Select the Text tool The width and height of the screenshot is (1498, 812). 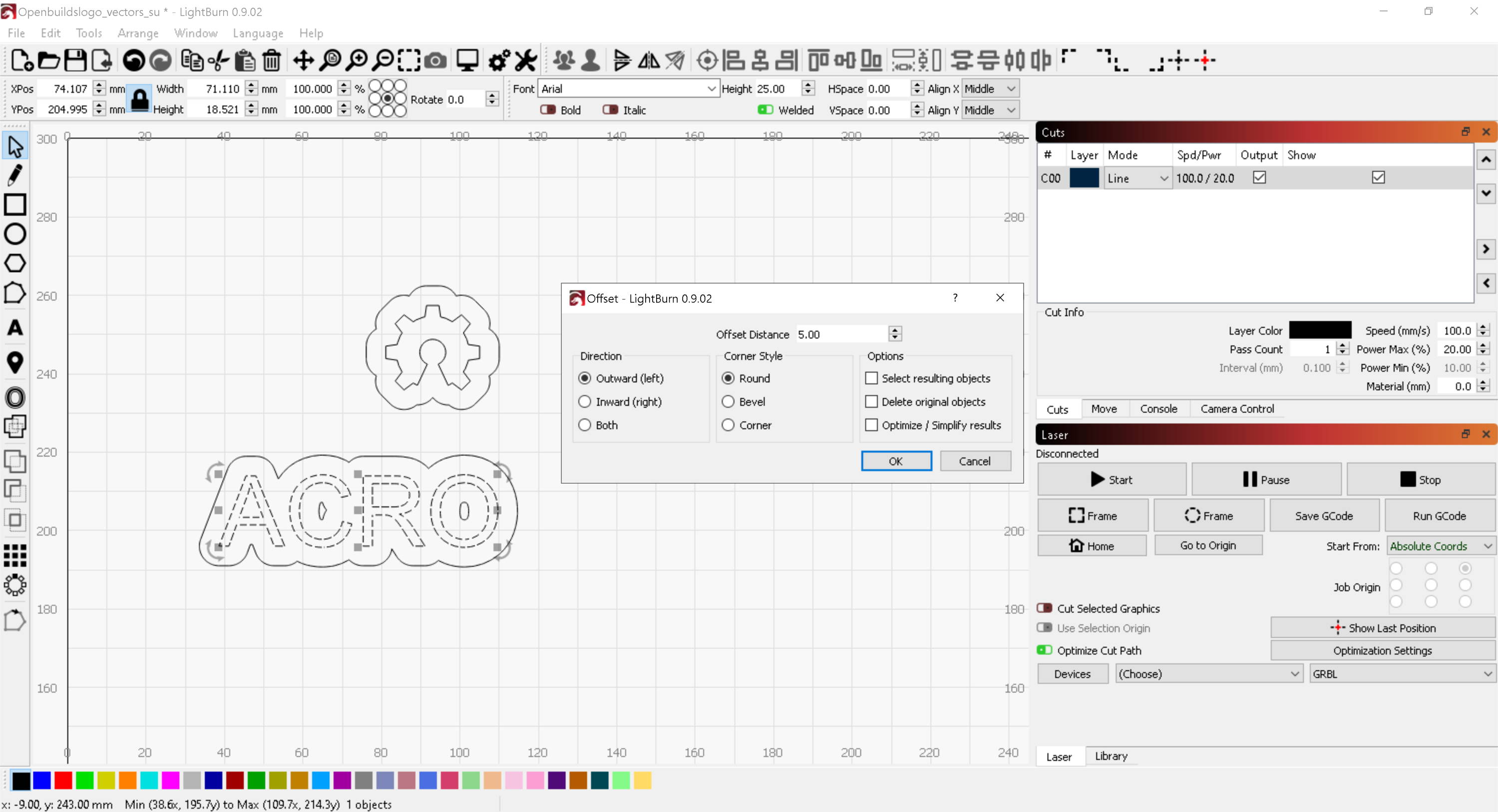(15, 328)
